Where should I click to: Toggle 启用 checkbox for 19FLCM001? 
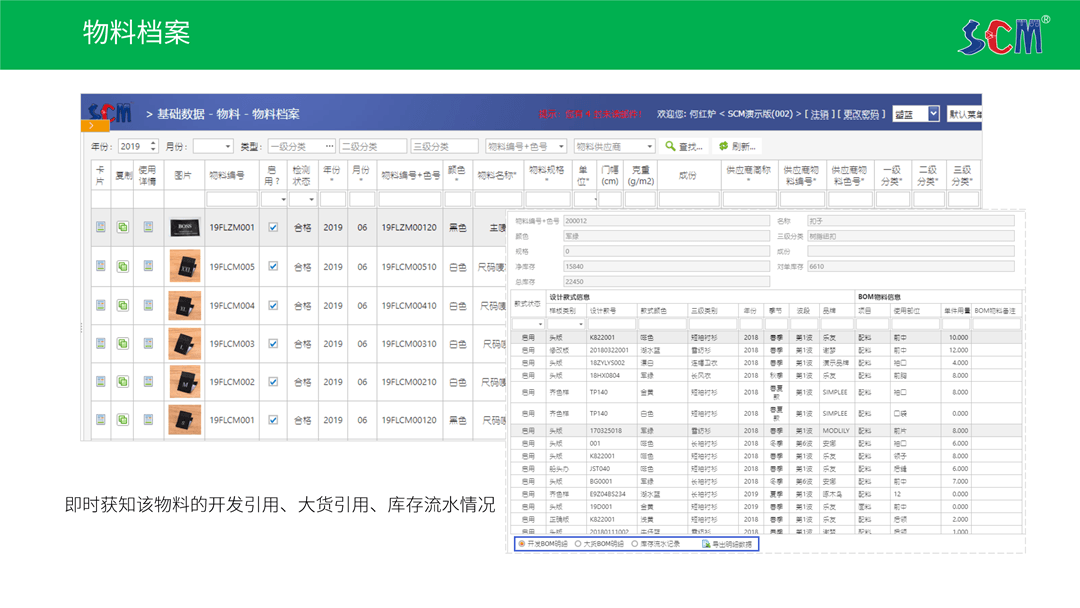pyautogui.click(x=273, y=420)
